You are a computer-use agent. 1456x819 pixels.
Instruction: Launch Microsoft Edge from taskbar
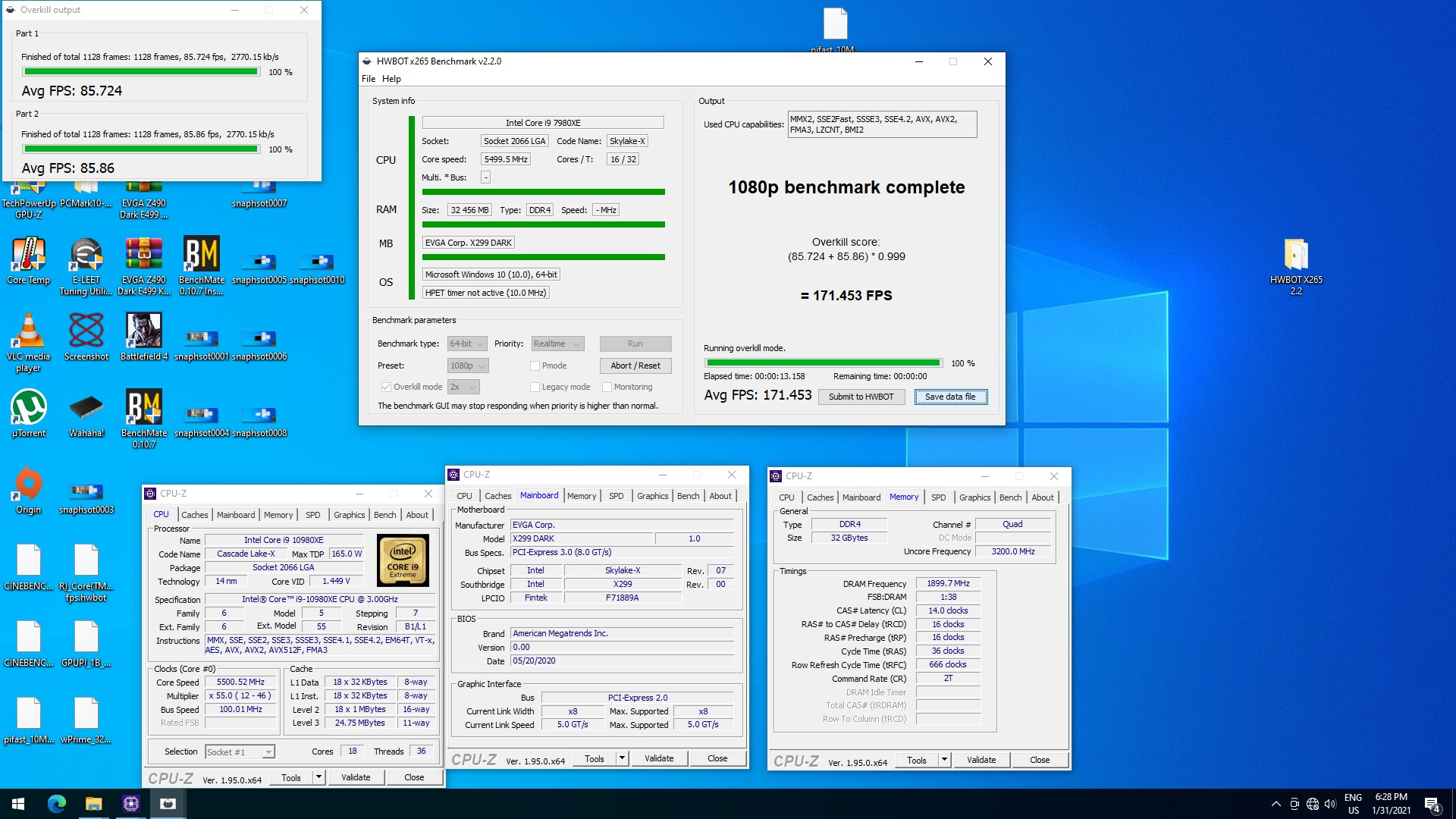pyautogui.click(x=57, y=804)
